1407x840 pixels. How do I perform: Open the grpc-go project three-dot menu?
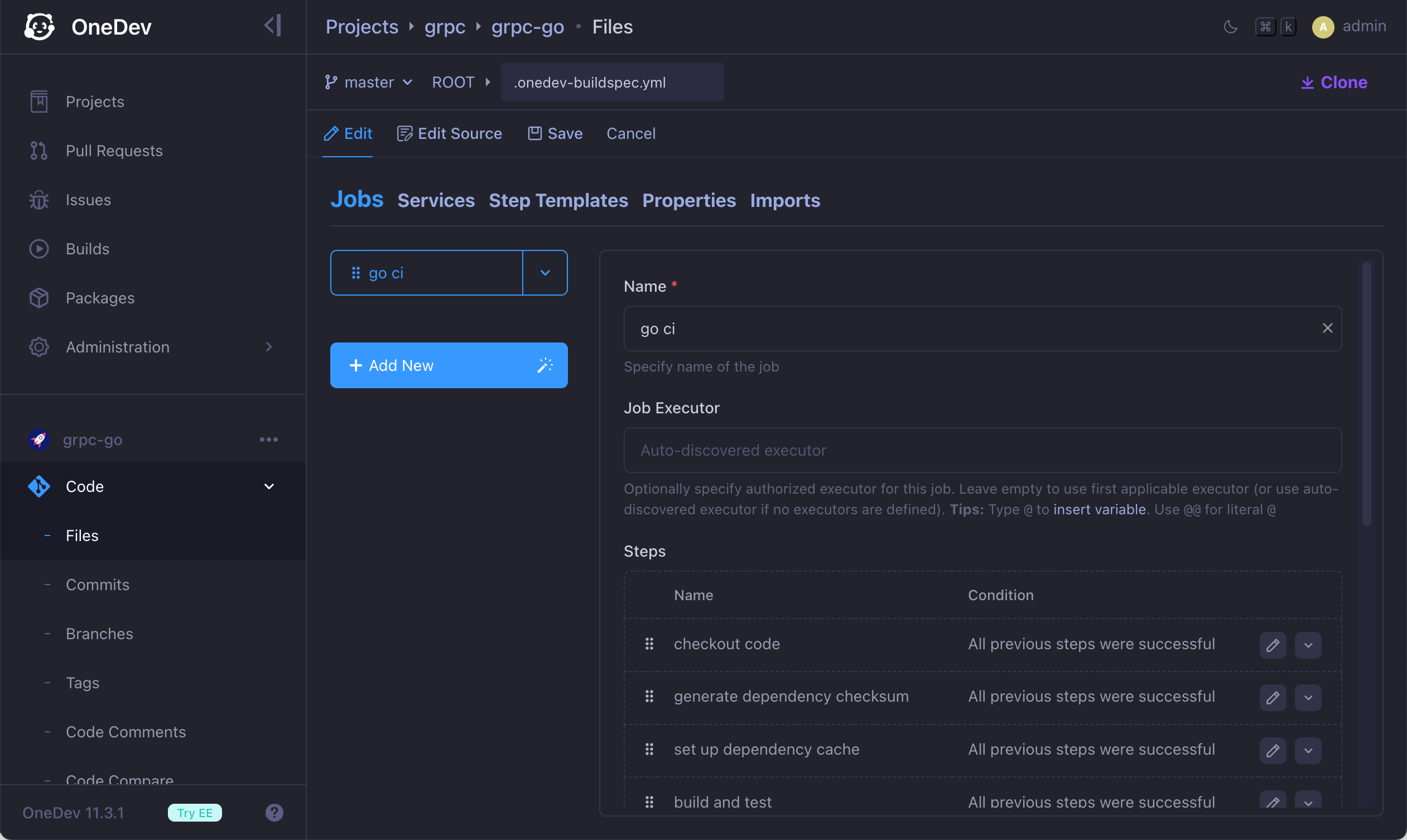268,440
